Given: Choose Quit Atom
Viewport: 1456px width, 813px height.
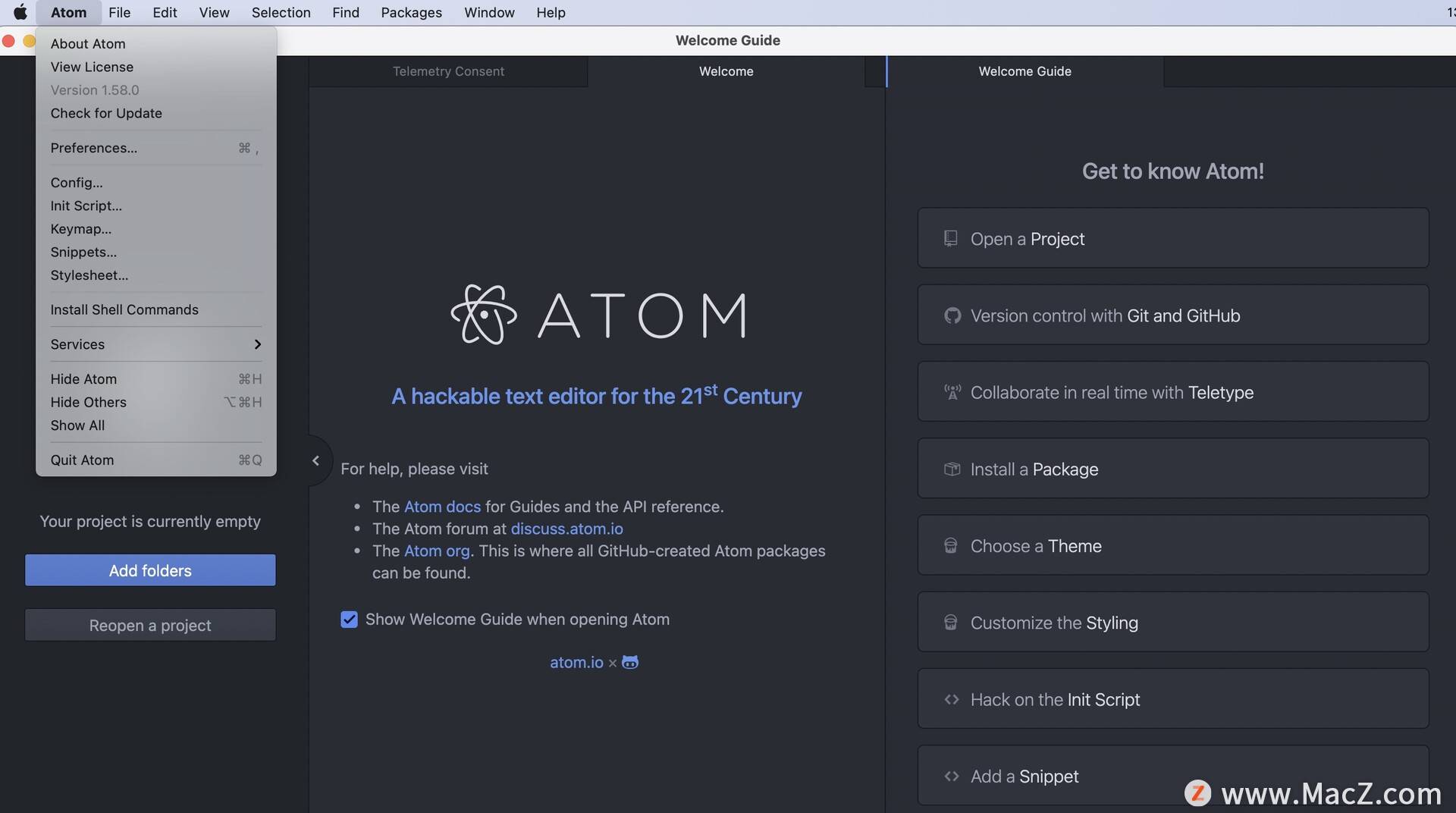Looking at the screenshot, I should click(155, 460).
